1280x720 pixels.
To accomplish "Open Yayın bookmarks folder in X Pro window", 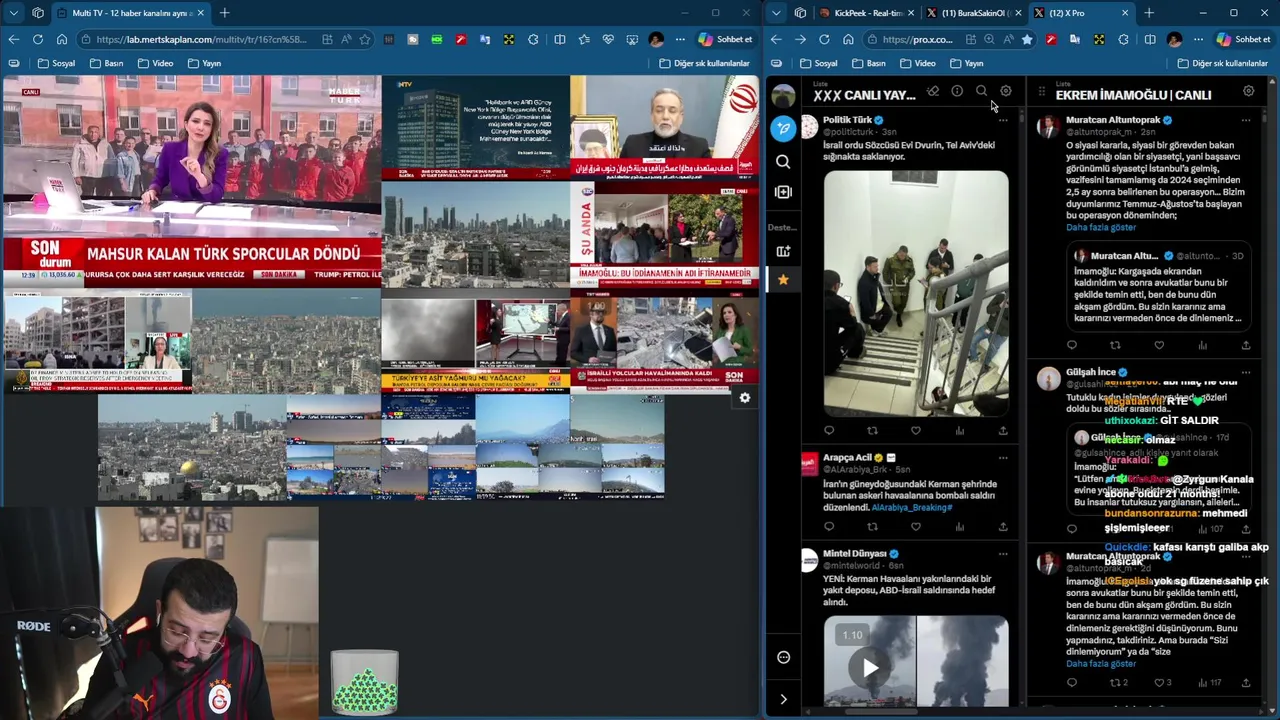I will 966,63.
